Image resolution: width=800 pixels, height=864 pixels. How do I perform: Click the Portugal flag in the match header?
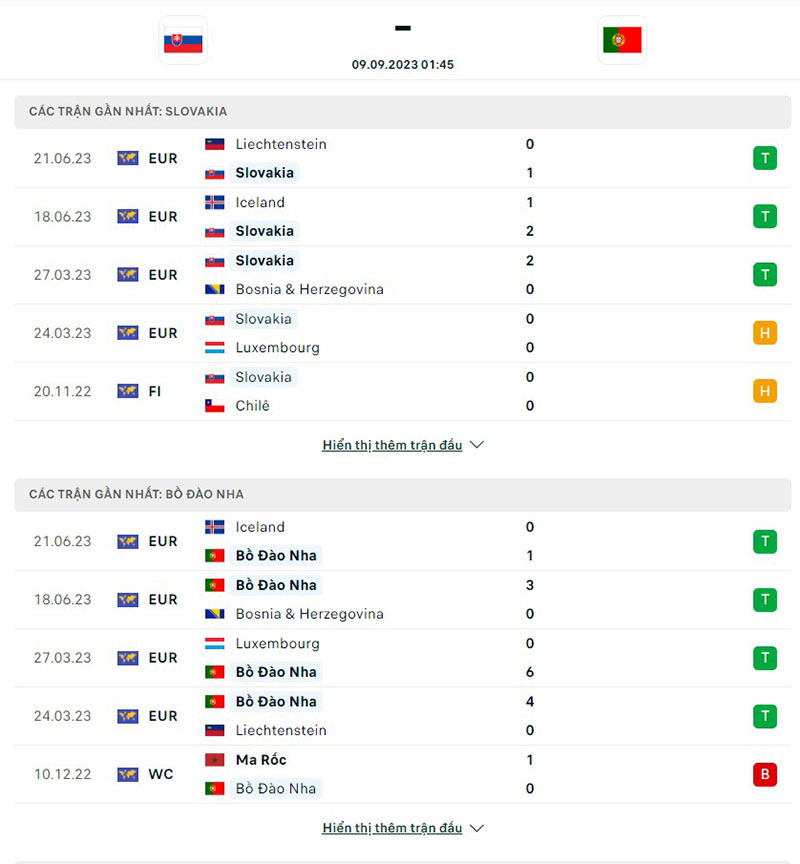622,41
